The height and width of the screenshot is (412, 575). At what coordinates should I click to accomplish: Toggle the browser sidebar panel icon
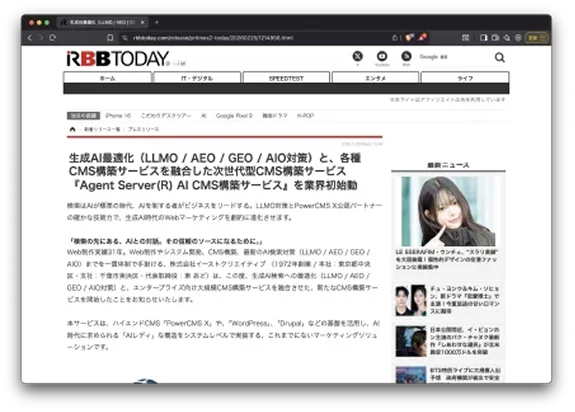pyautogui.click(x=484, y=38)
